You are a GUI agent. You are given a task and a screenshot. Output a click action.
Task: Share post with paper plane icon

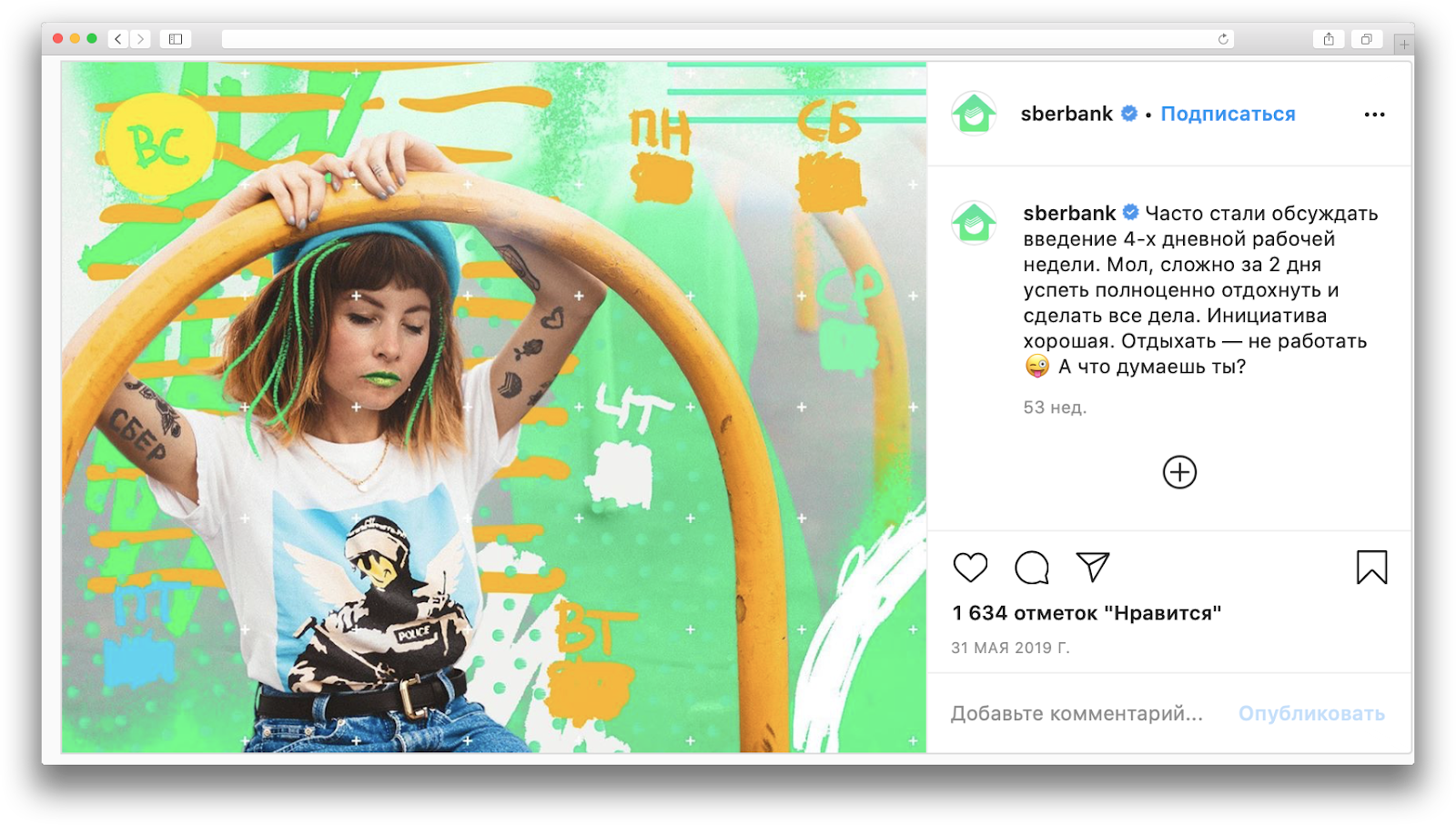(1093, 567)
